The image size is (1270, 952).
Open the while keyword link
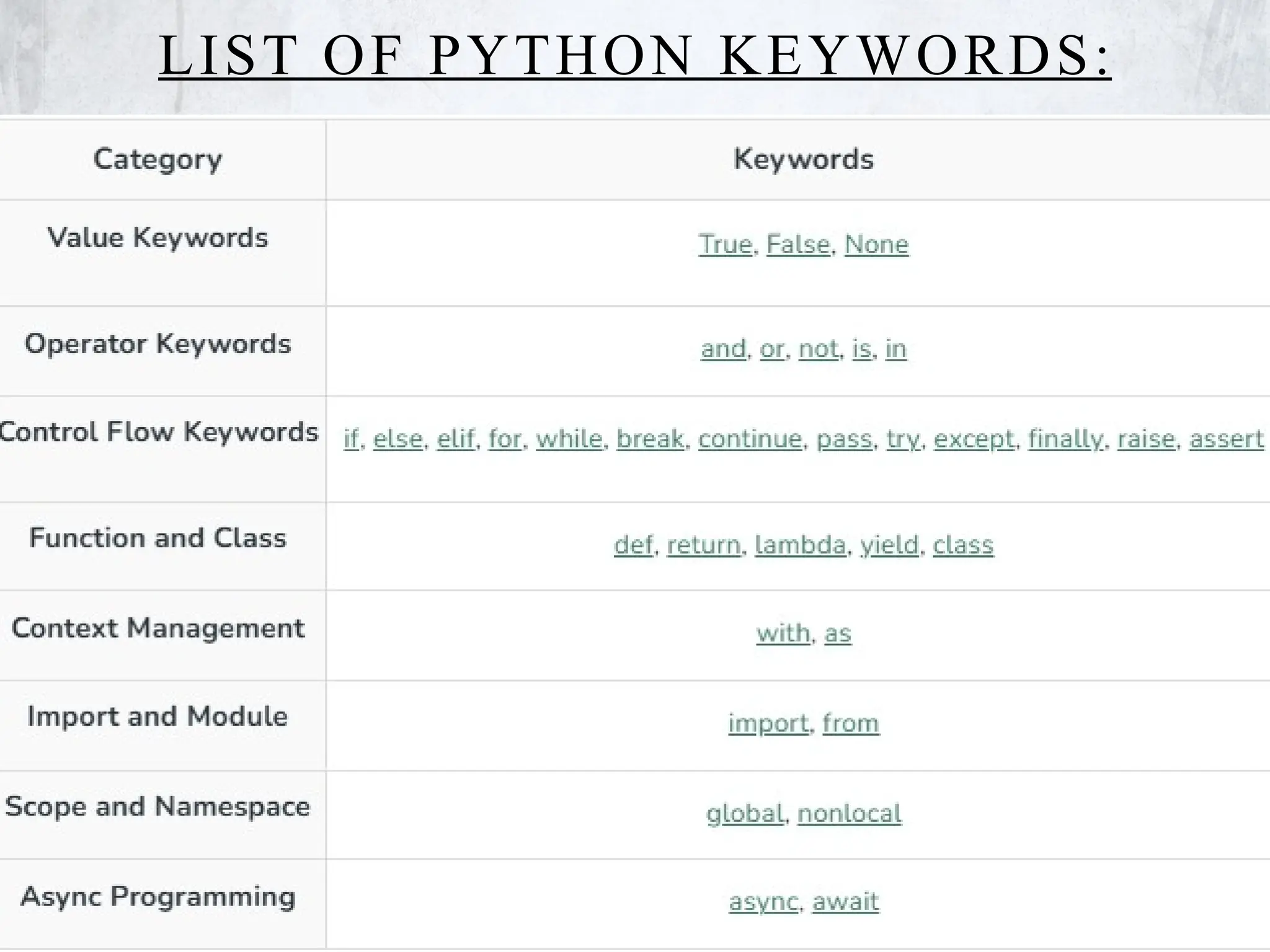click(569, 439)
